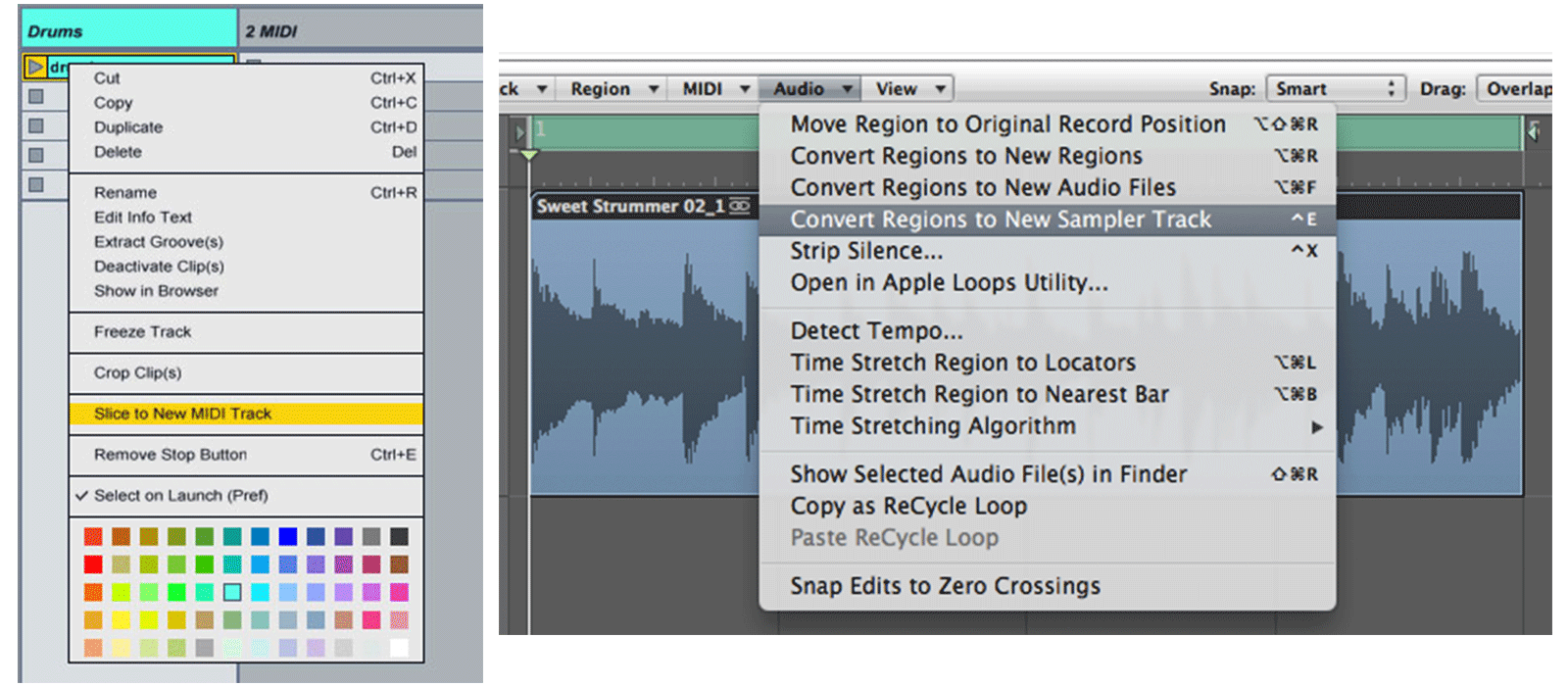Viewport: 1568px width, 686px height.
Task: Toggle Select on Launch (Pref) option
Action: pos(180,496)
